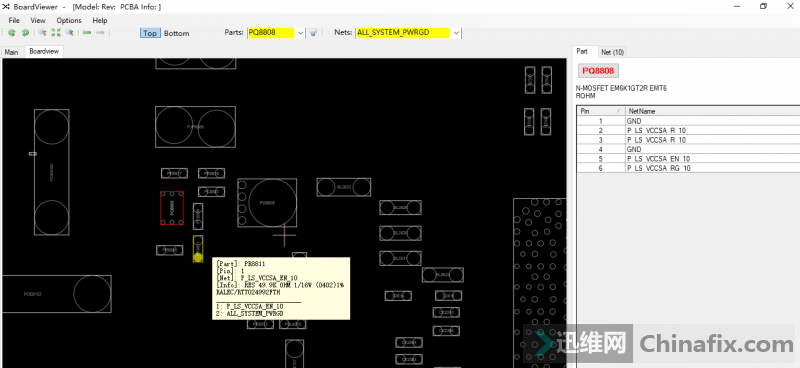Click the rotate right green icon
The height and width of the screenshot is (368, 800).
(x=24, y=33)
